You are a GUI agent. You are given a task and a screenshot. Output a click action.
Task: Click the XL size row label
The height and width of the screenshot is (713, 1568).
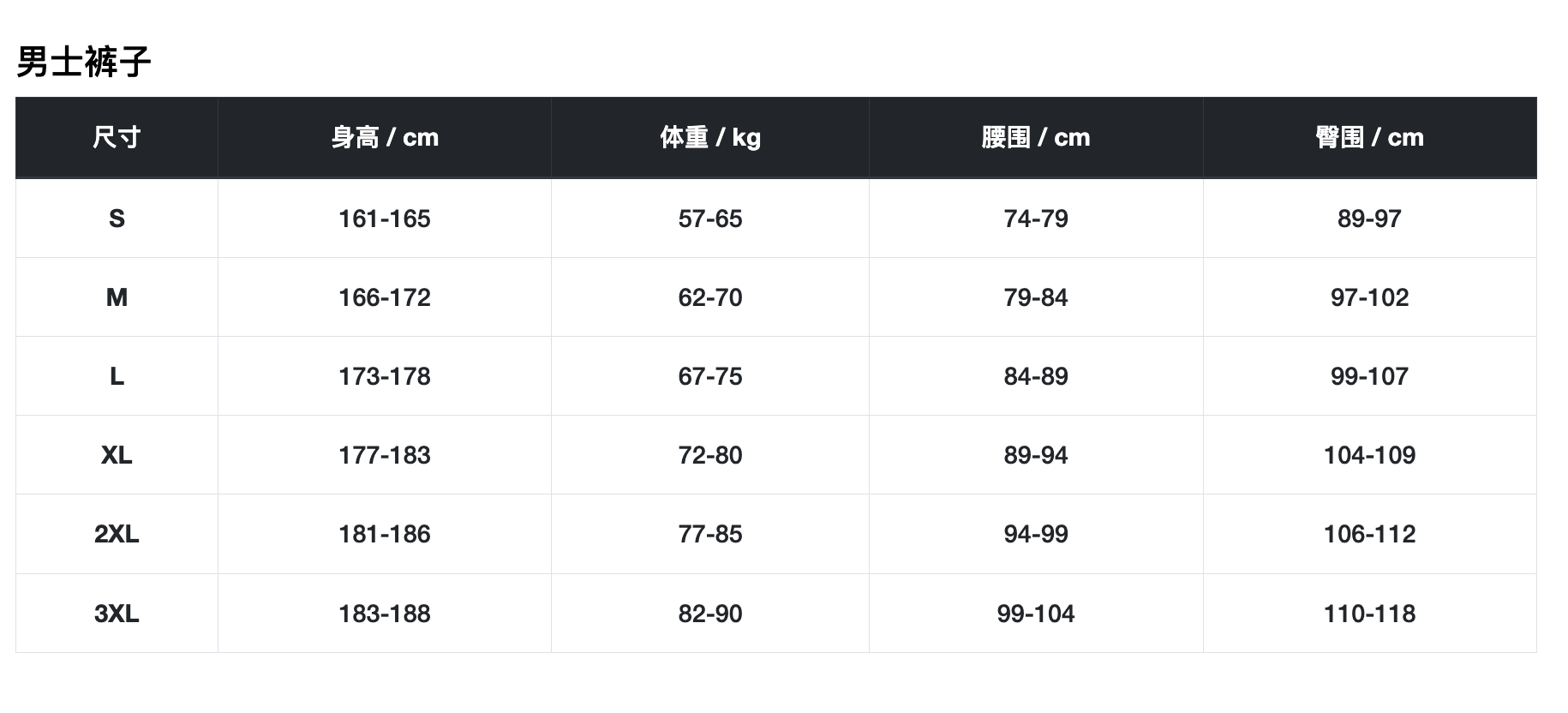click(x=117, y=455)
